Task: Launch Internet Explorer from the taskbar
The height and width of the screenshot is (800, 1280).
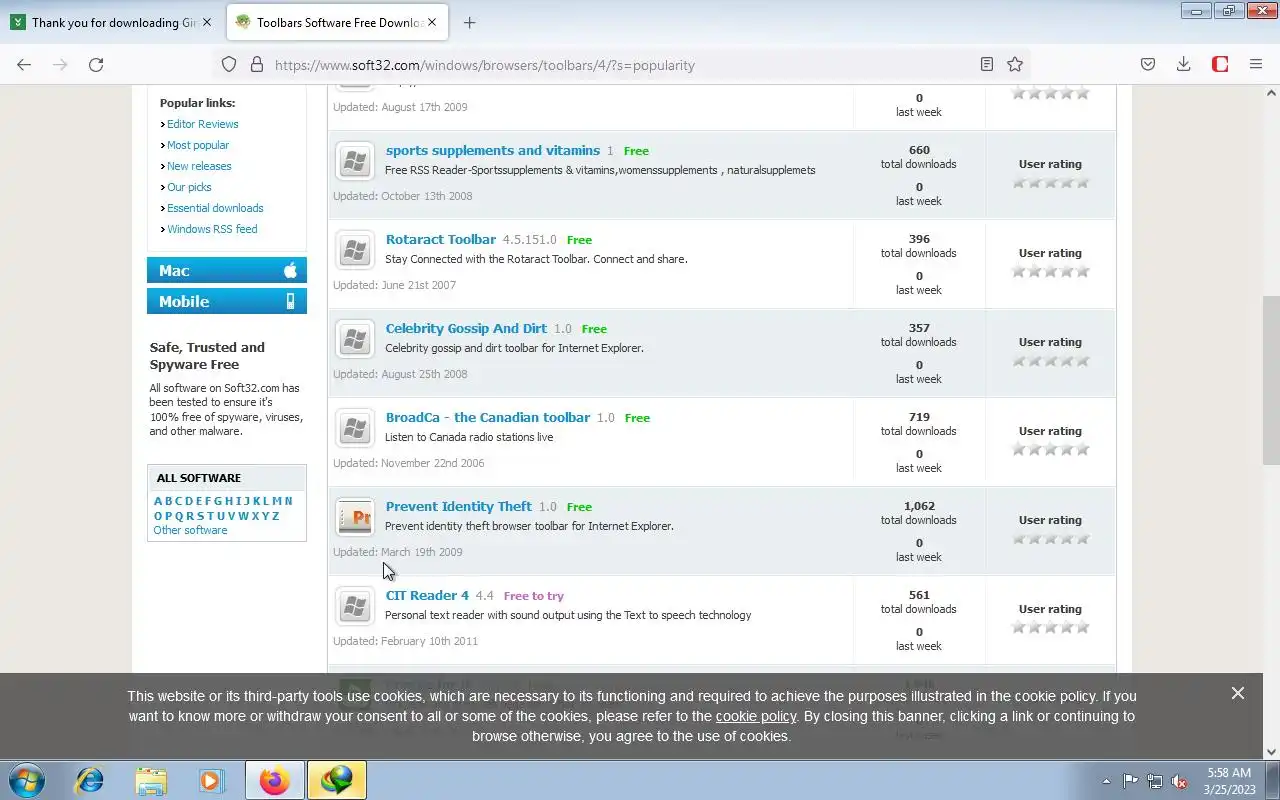Action: click(90, 780)
